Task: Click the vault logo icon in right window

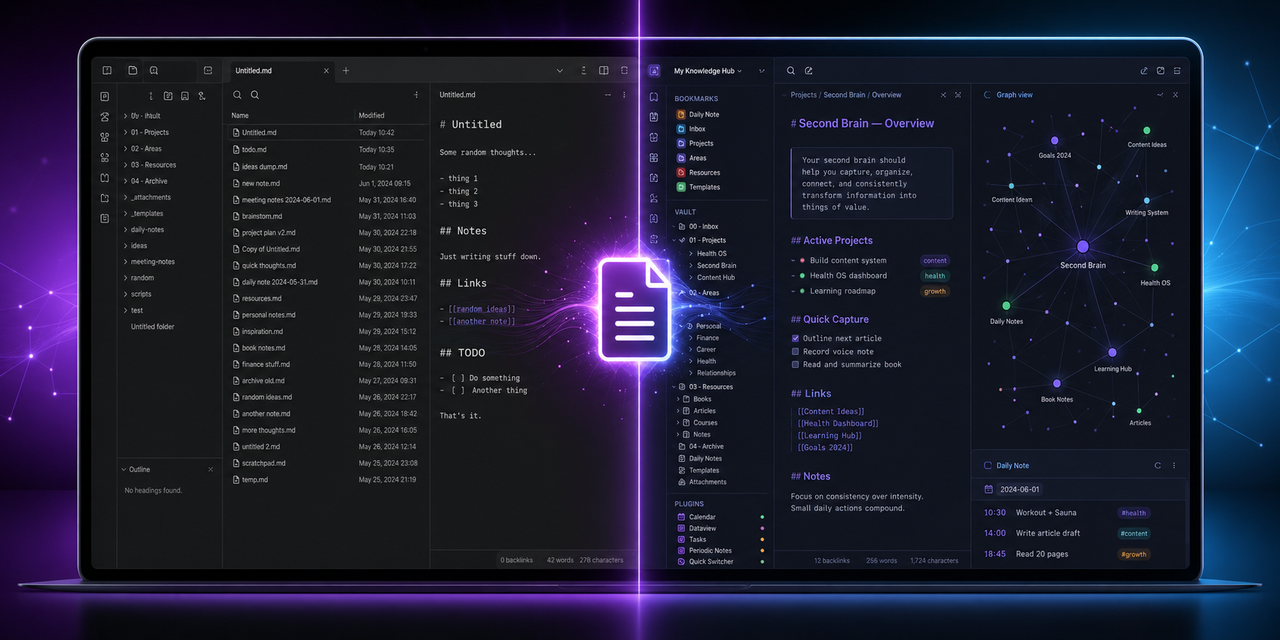Action: coord(654,71)
